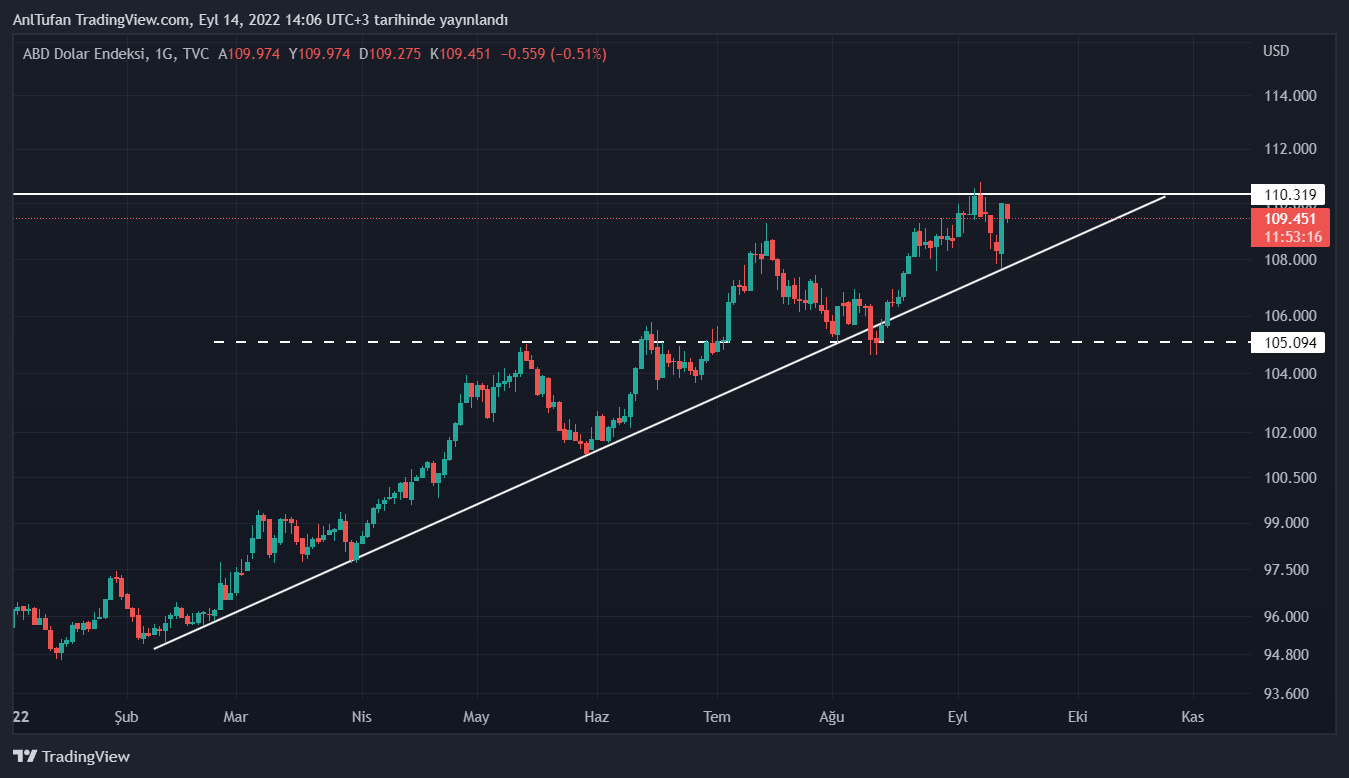Select the USD currency label on price axis

[1276, 51]
